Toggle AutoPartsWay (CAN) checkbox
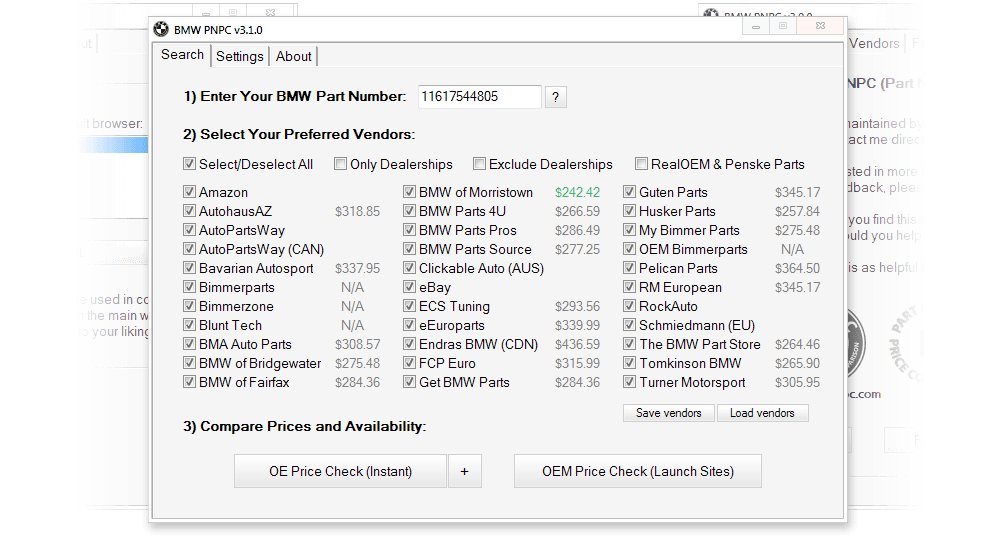Screen dimensions: 1000x545 pos(189,249)
